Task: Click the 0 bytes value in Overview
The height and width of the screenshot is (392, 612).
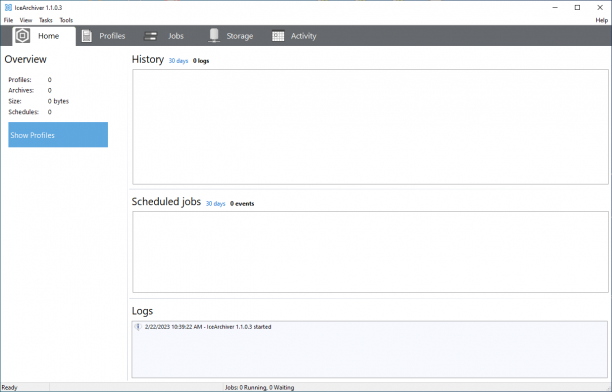Action: [x=58, y=101]
